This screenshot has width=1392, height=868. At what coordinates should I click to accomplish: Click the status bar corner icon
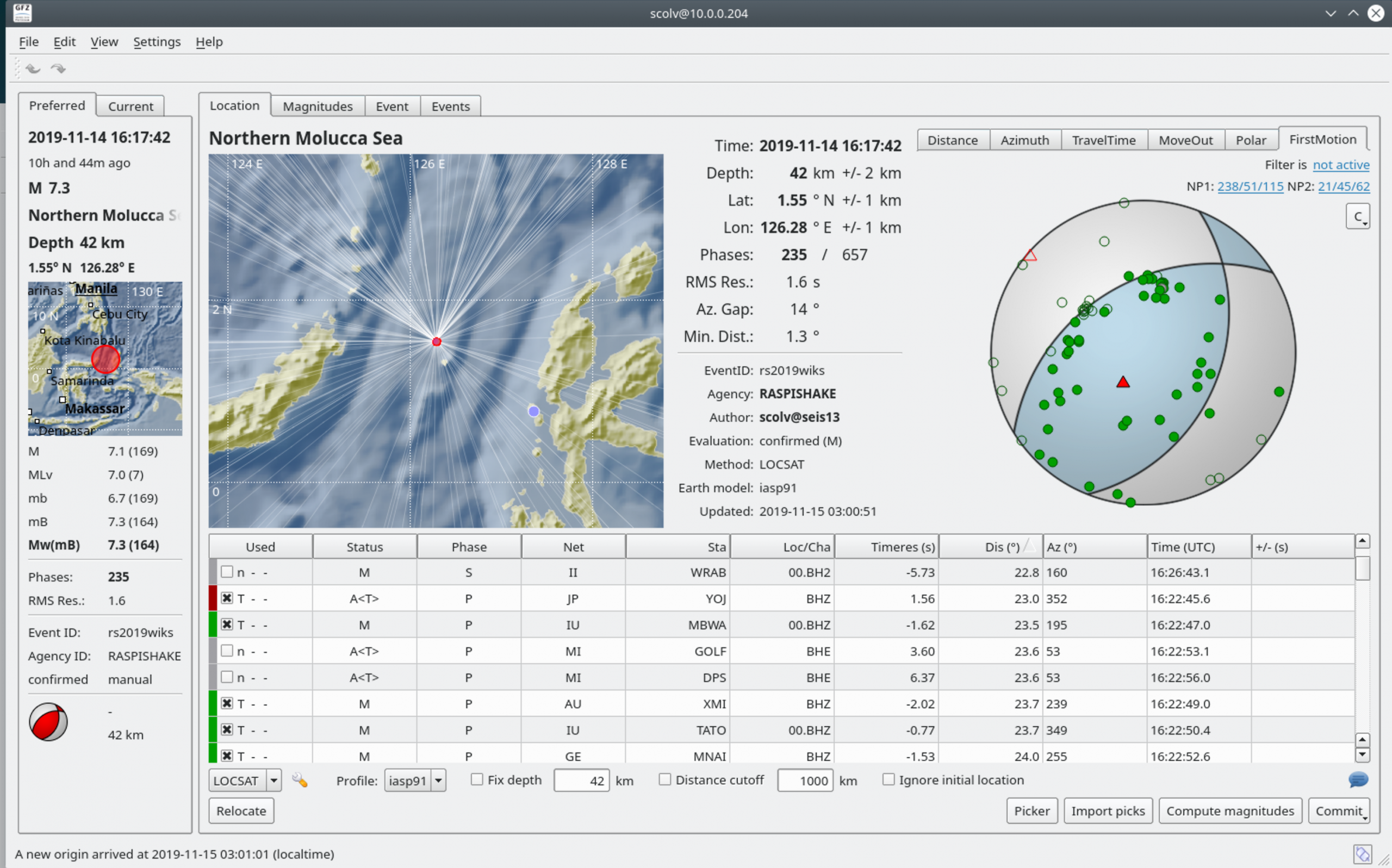click(1363, 854)
